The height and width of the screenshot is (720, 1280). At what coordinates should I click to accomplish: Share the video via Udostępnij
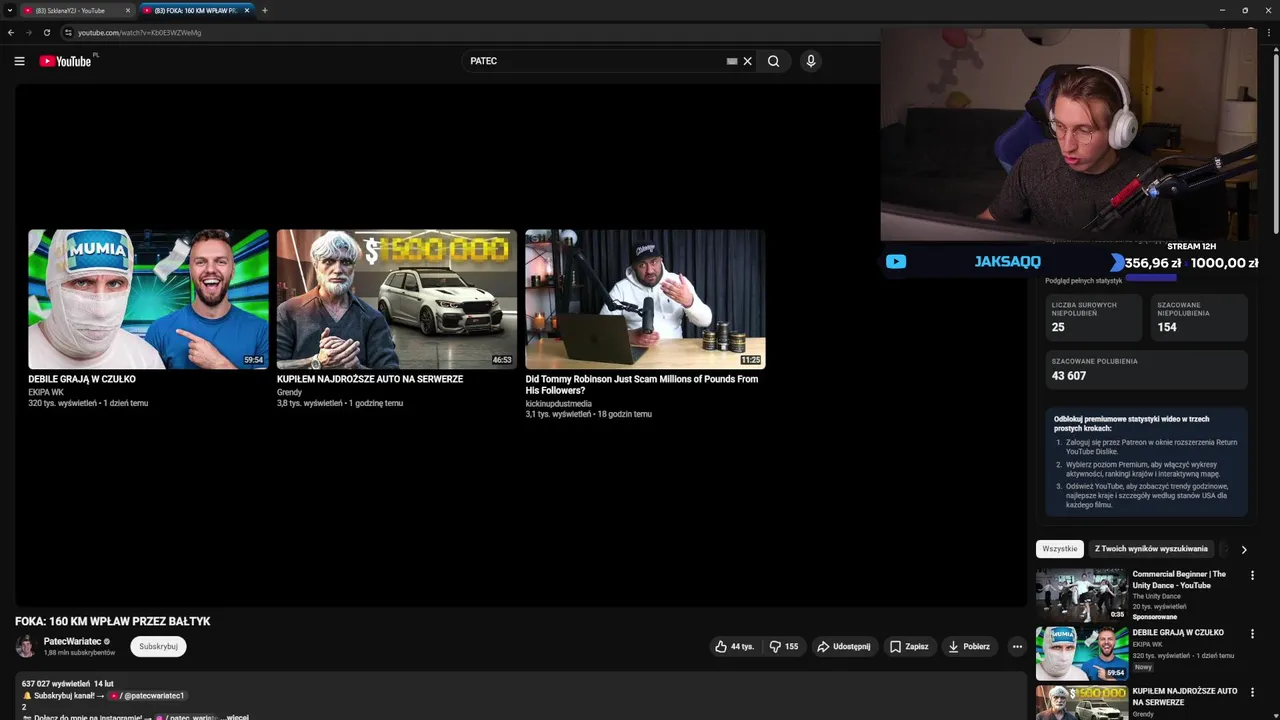point(843,646)
